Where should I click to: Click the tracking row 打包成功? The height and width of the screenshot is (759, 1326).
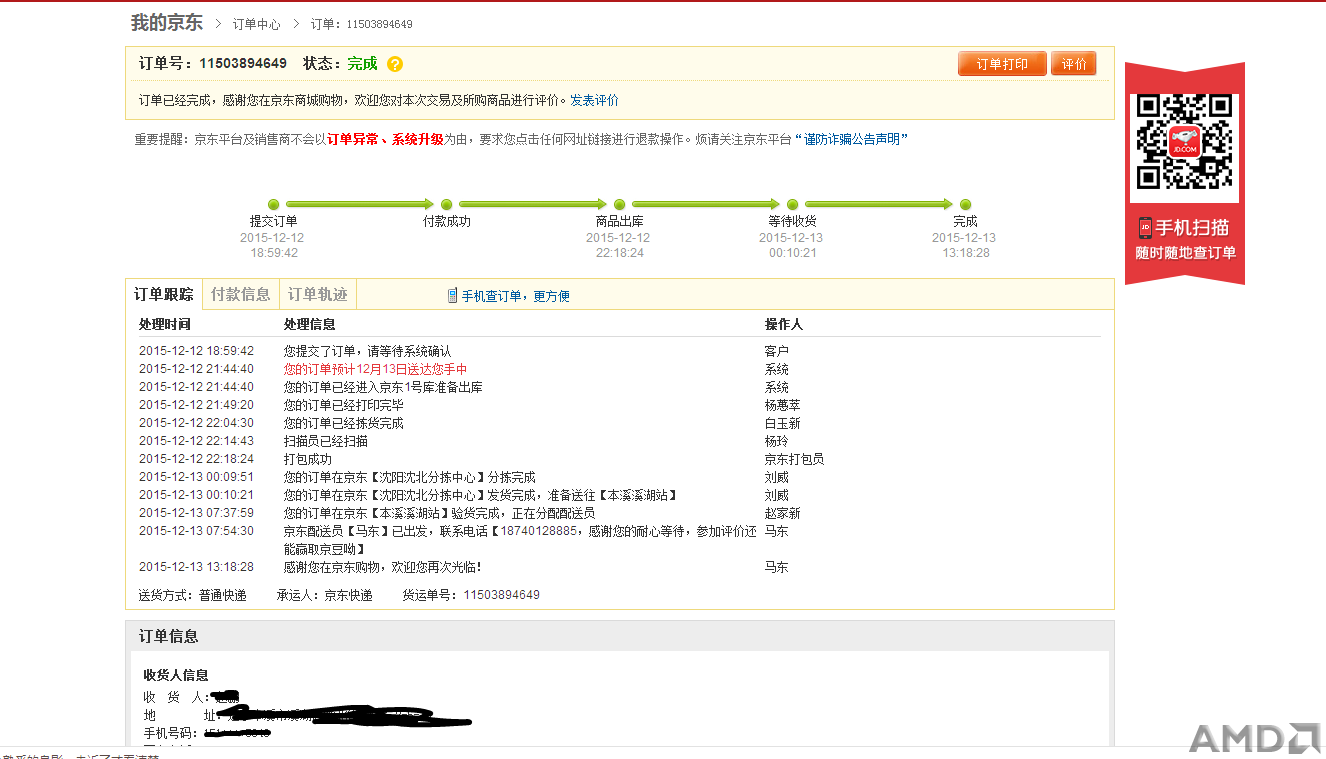[x=307, y=459]
